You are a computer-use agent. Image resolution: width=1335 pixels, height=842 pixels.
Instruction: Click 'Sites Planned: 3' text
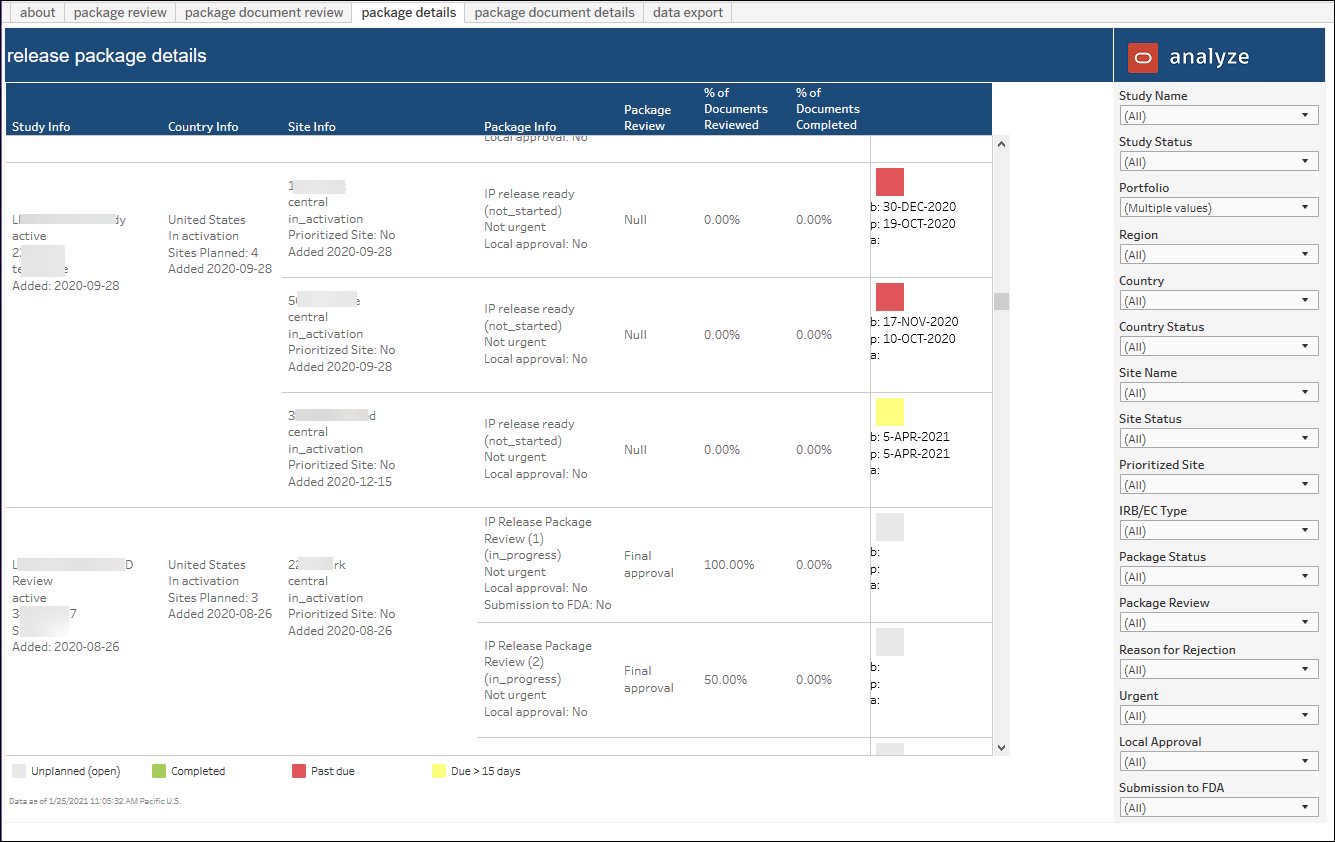213,598
